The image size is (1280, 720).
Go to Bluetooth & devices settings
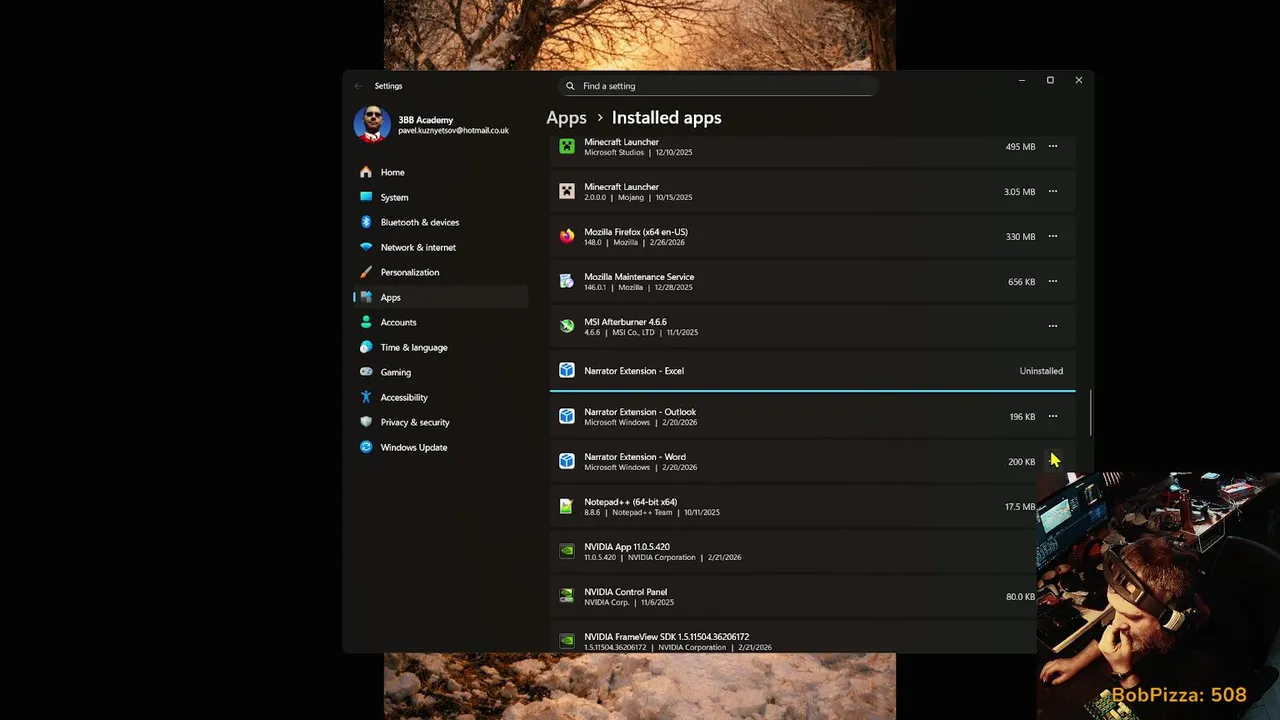coord(419,222)
